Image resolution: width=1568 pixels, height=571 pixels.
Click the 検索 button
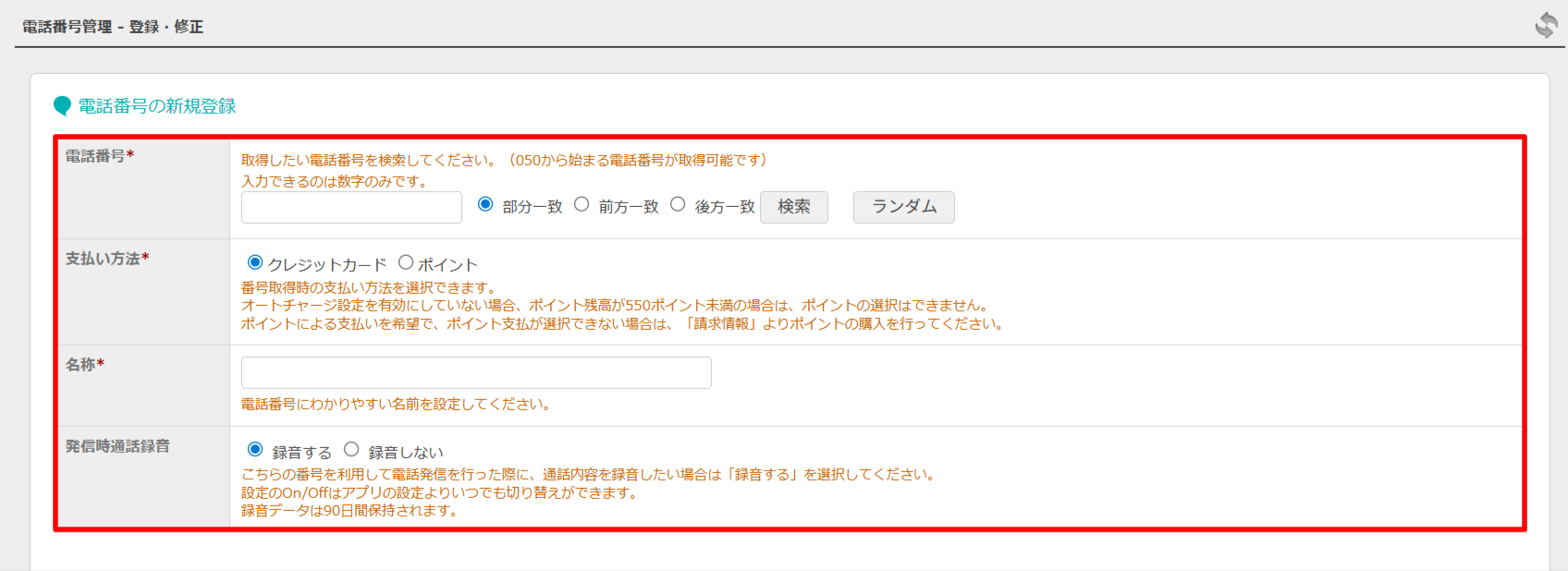click(794, 207)
